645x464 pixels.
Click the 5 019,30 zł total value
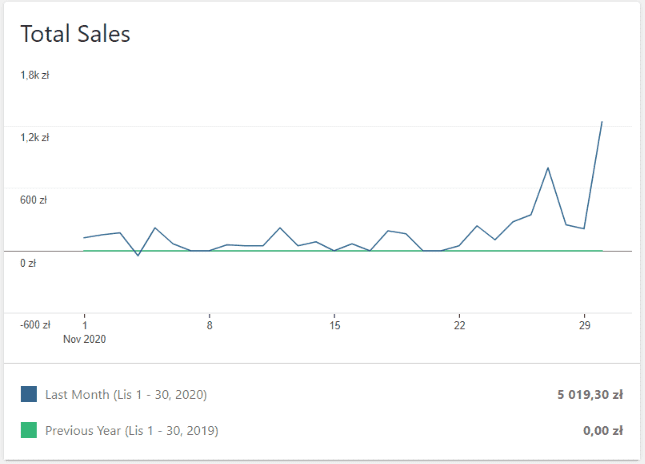pos(590,395)
